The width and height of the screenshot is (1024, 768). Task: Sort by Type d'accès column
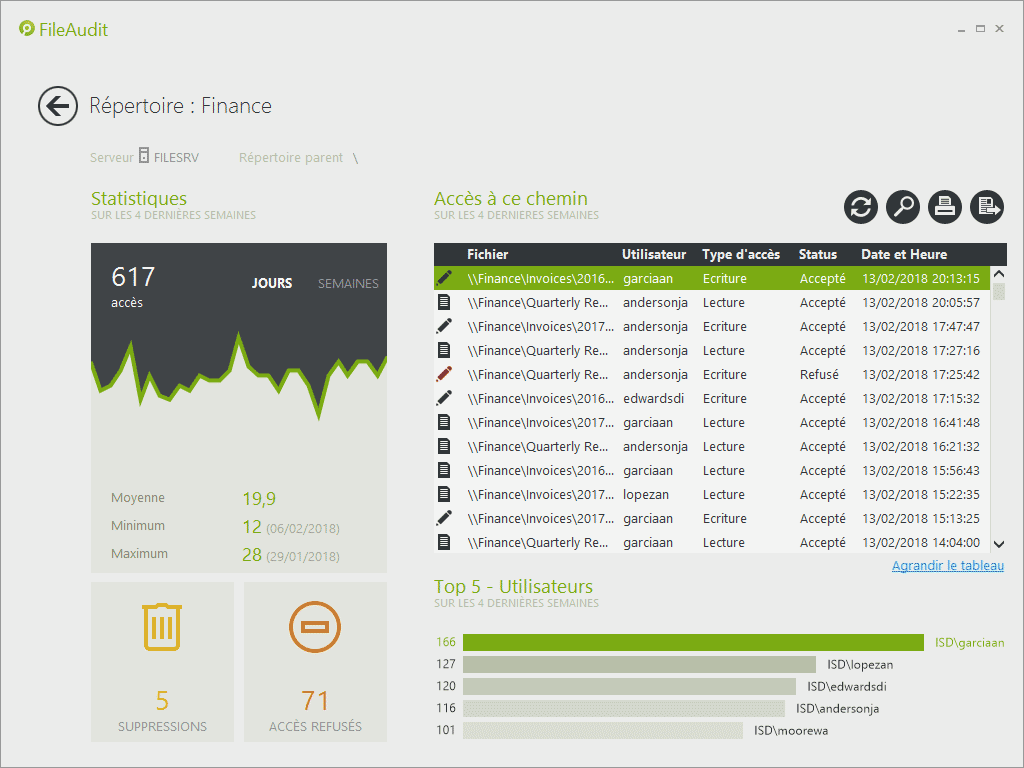pos(741,254)
